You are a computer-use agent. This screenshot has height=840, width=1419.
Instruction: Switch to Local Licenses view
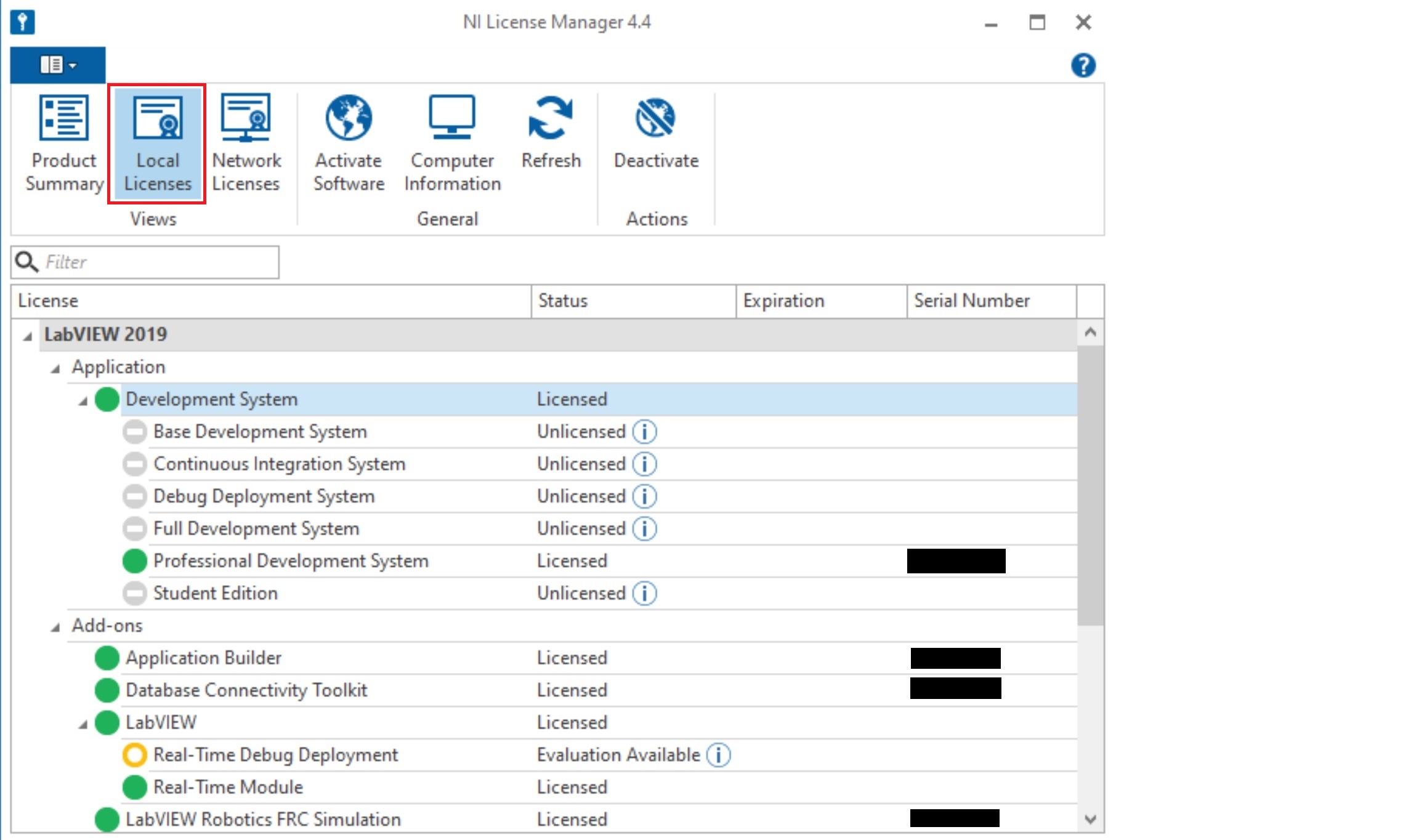pyautogui.click(x=158, y=143)
